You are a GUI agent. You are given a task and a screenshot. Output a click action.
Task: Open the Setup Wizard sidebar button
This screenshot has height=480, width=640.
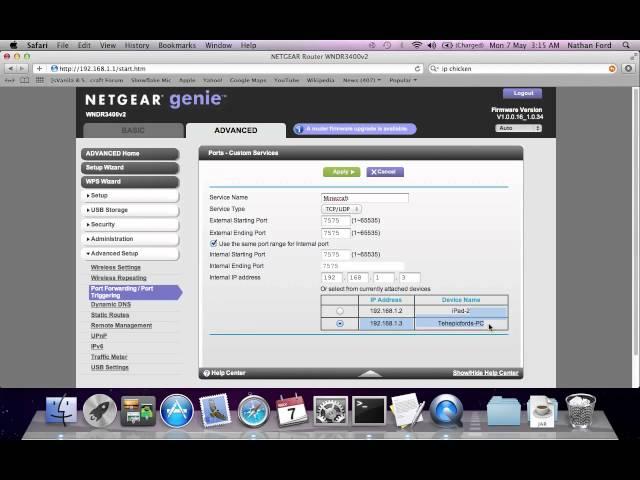pyautogui.click(x=130, y=168)
